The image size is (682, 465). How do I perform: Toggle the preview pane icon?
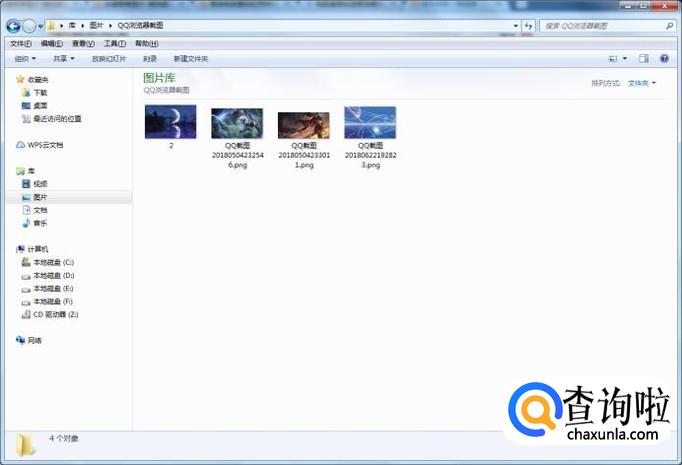[644, 59]
